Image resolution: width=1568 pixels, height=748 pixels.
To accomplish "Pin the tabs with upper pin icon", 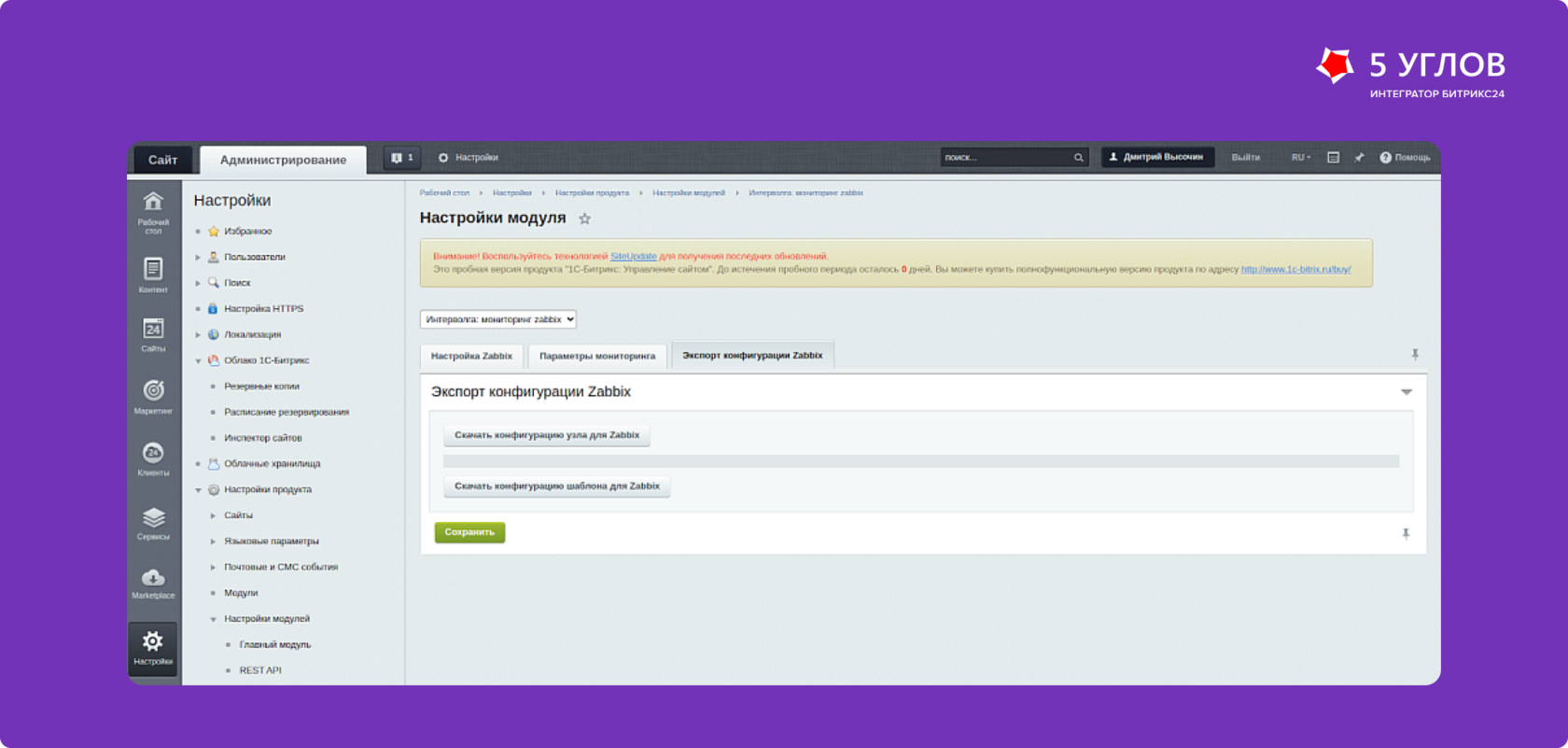I will pyautogui.click(x=1415, y=355).
